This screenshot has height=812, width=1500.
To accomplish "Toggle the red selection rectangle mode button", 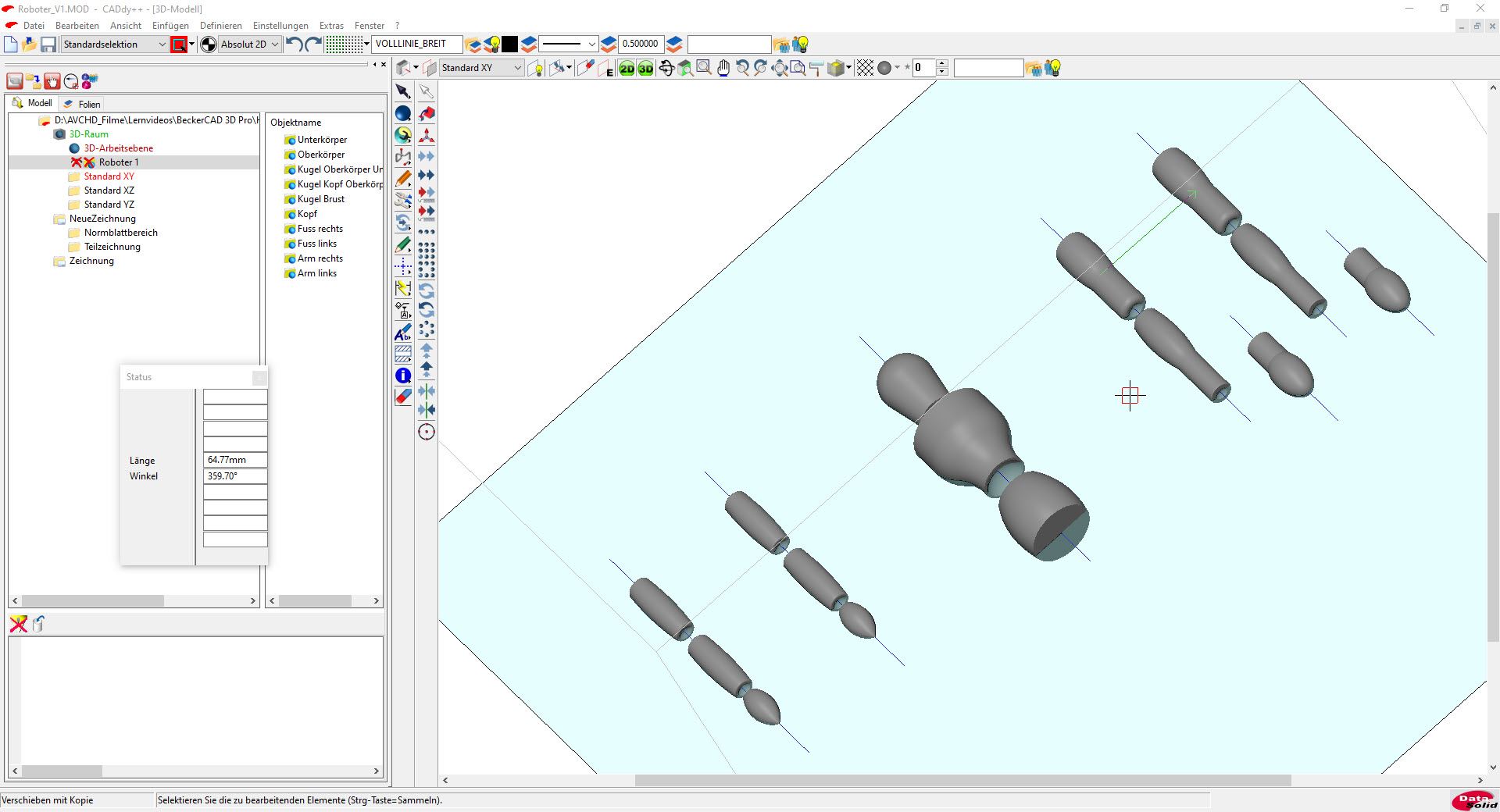I will coord(179,45).
